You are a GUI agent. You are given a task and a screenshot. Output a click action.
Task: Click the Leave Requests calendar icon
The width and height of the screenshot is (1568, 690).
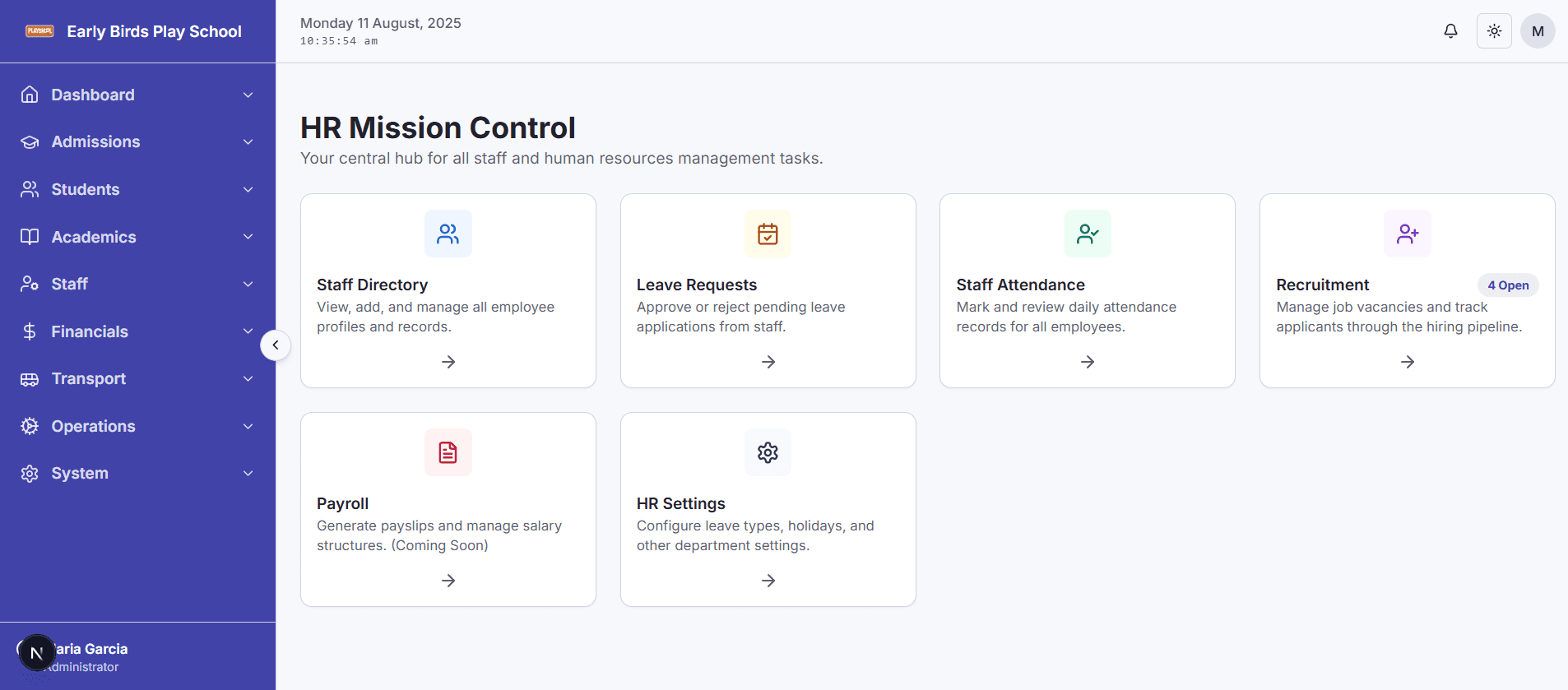click(x=768, y=234)
